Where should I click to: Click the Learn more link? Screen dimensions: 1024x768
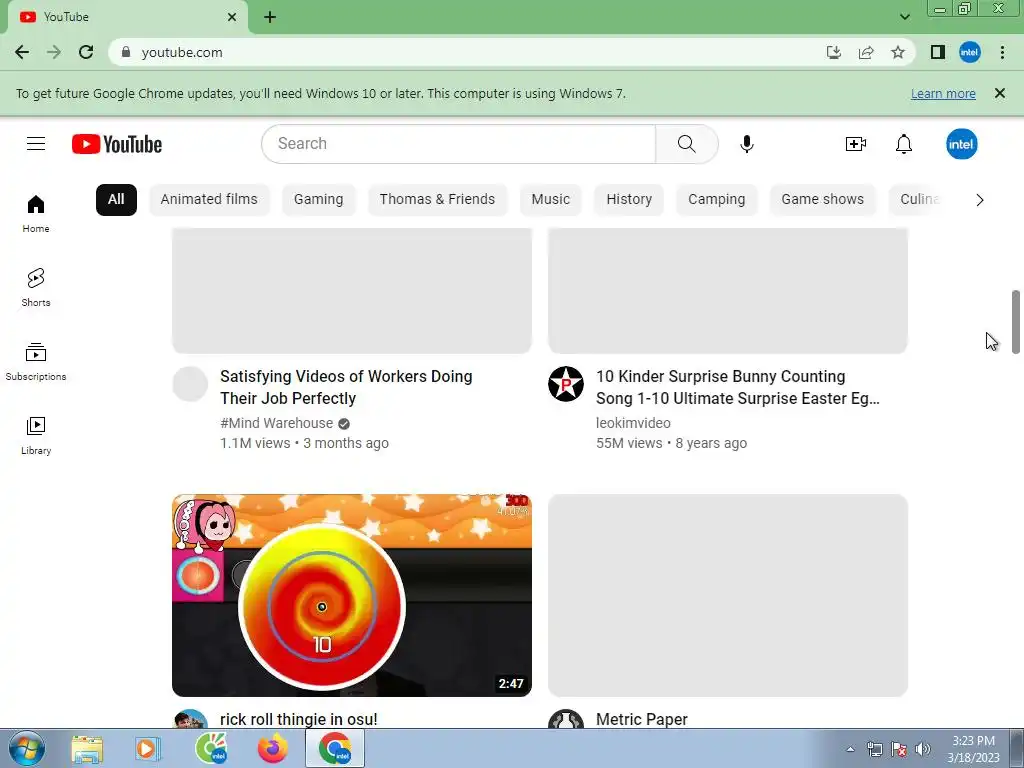(x=943, y=93)
